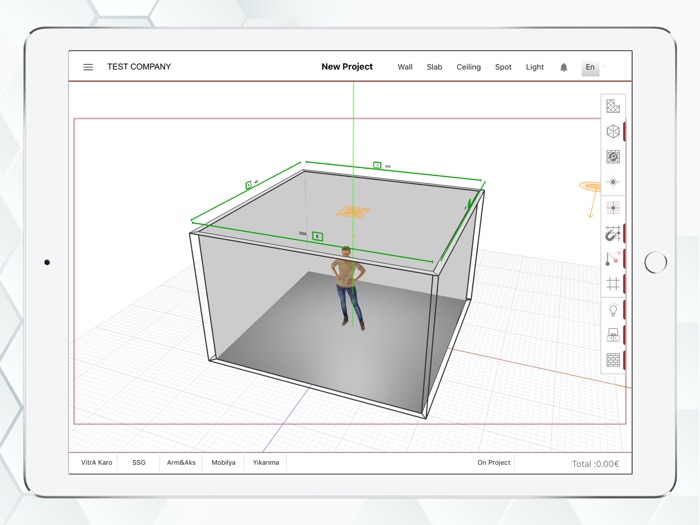Click the brick wall pattern icon

613,360
